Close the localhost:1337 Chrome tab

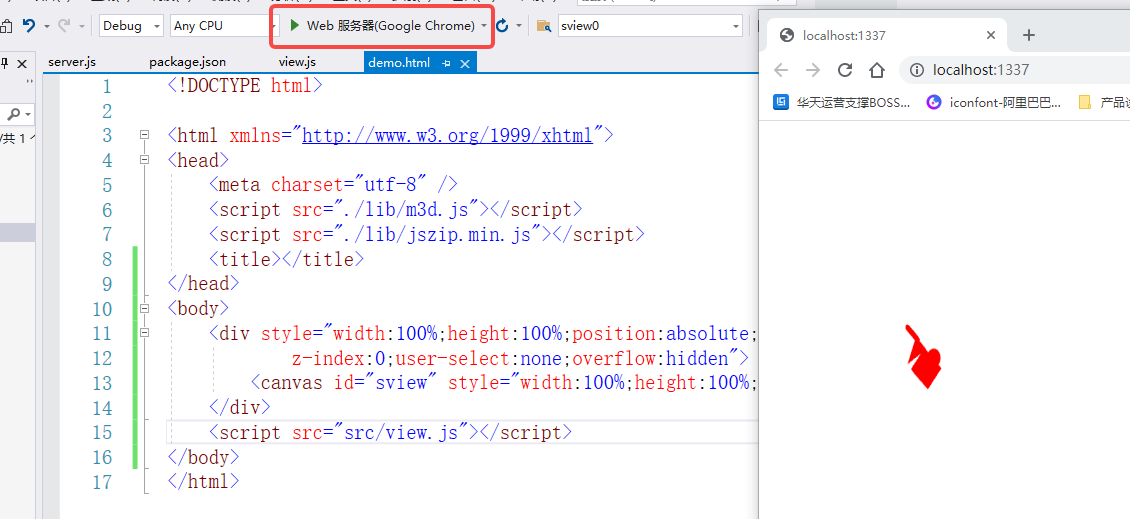pyautogui.click(x=991, y=35)
